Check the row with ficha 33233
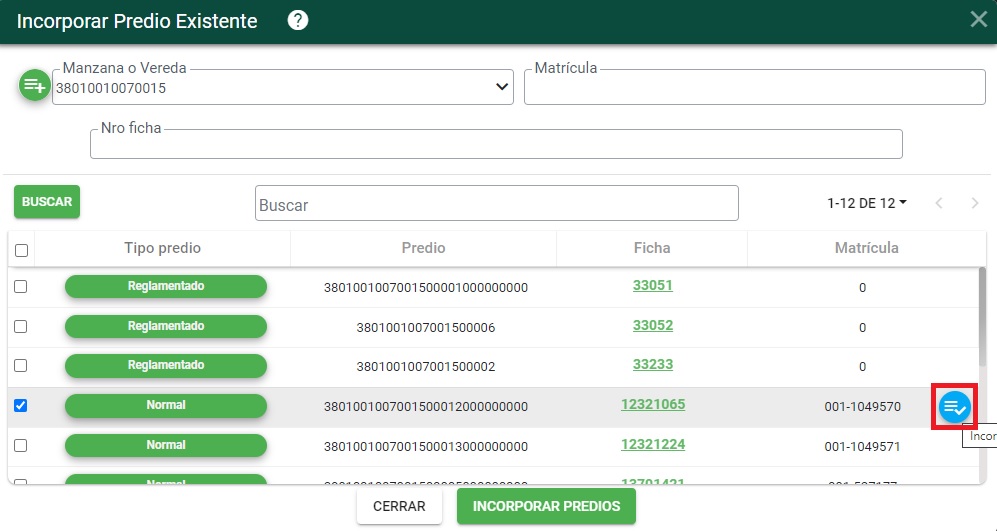The image size is (997, 531). (x=21, y=366)
